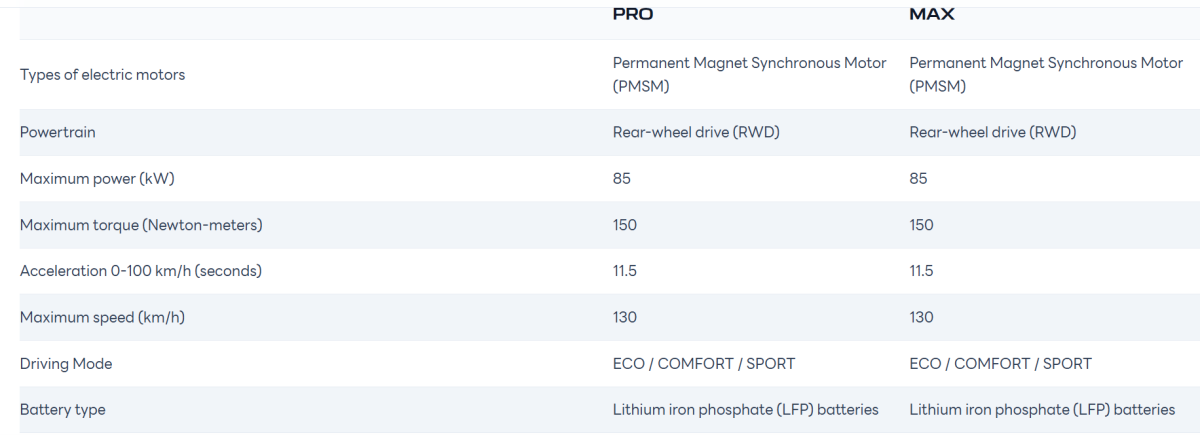
Task: Click the PRO column header
Action: (x=633, y=15)
